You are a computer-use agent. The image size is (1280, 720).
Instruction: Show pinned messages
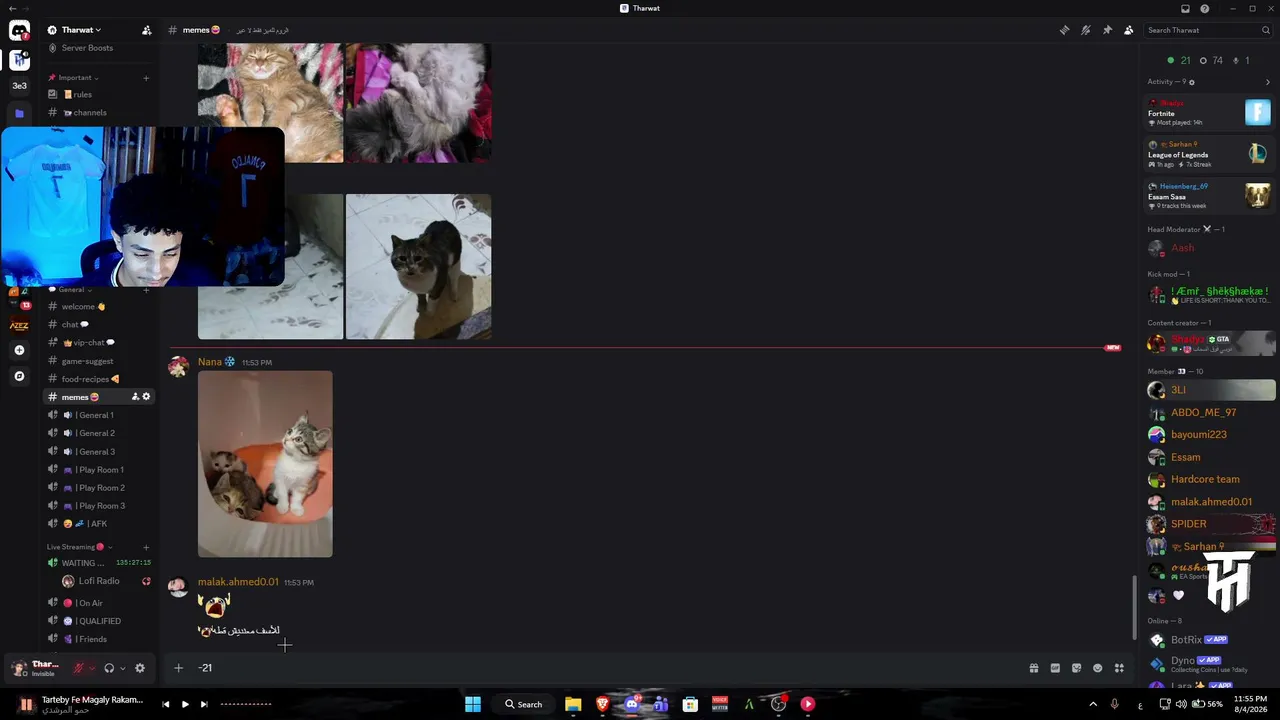[x=1107, y=30]
